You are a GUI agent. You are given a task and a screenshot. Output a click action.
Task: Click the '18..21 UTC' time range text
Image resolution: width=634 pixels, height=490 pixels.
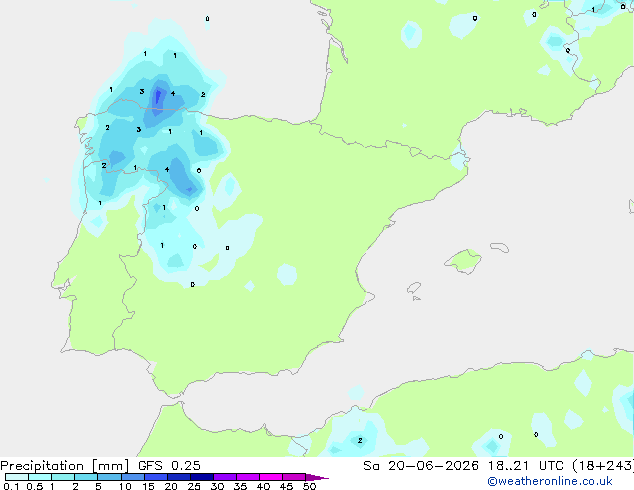526,466
